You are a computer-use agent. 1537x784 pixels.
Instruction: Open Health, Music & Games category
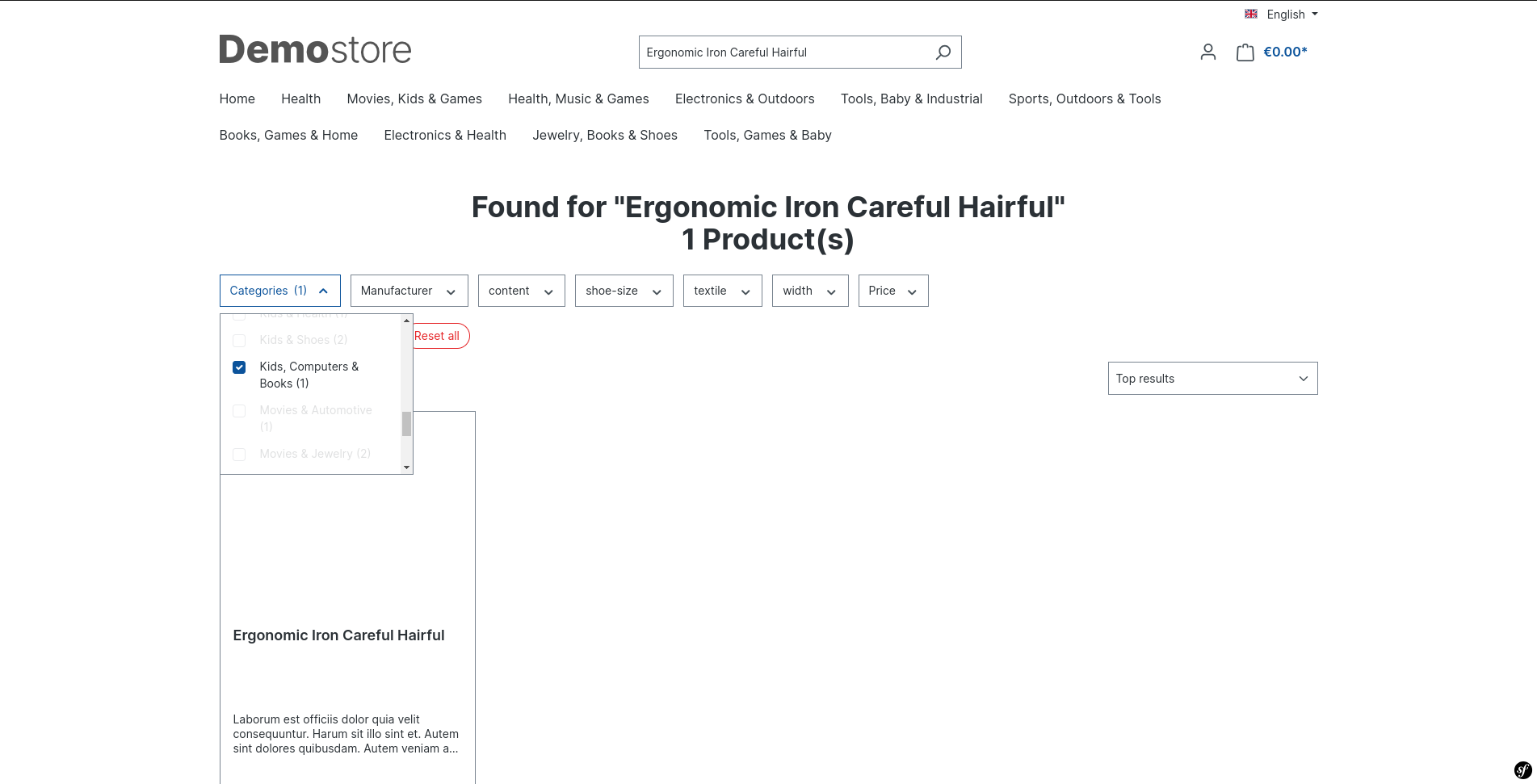pos(578,99)
